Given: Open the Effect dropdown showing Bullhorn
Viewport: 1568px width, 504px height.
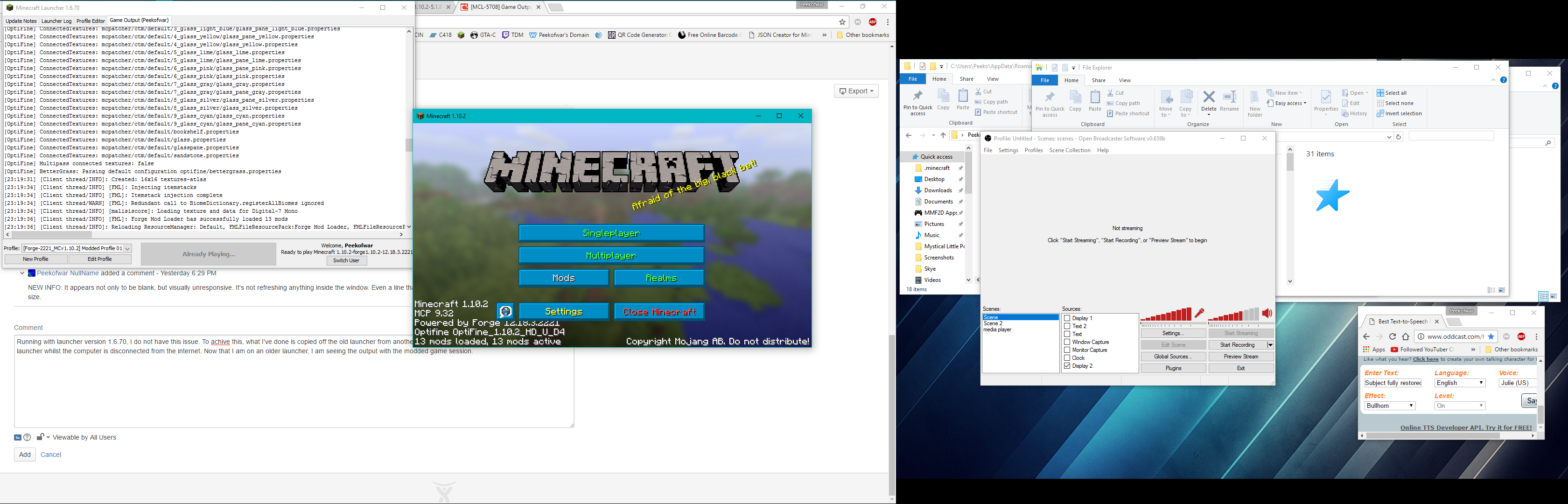Looking at the screenshot, I should [x=1390, y=406].
